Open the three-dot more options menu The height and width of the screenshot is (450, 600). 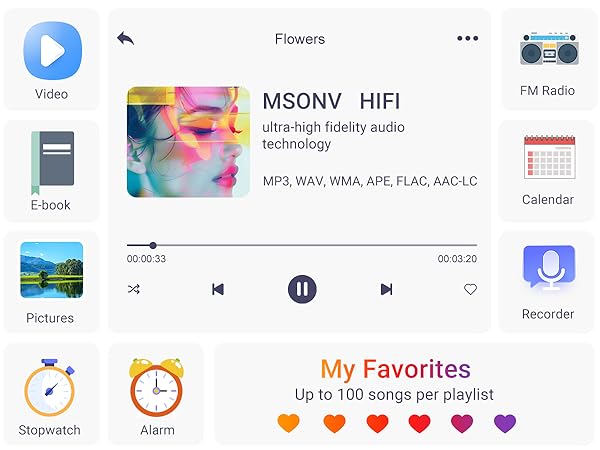[x=468, y=38]
